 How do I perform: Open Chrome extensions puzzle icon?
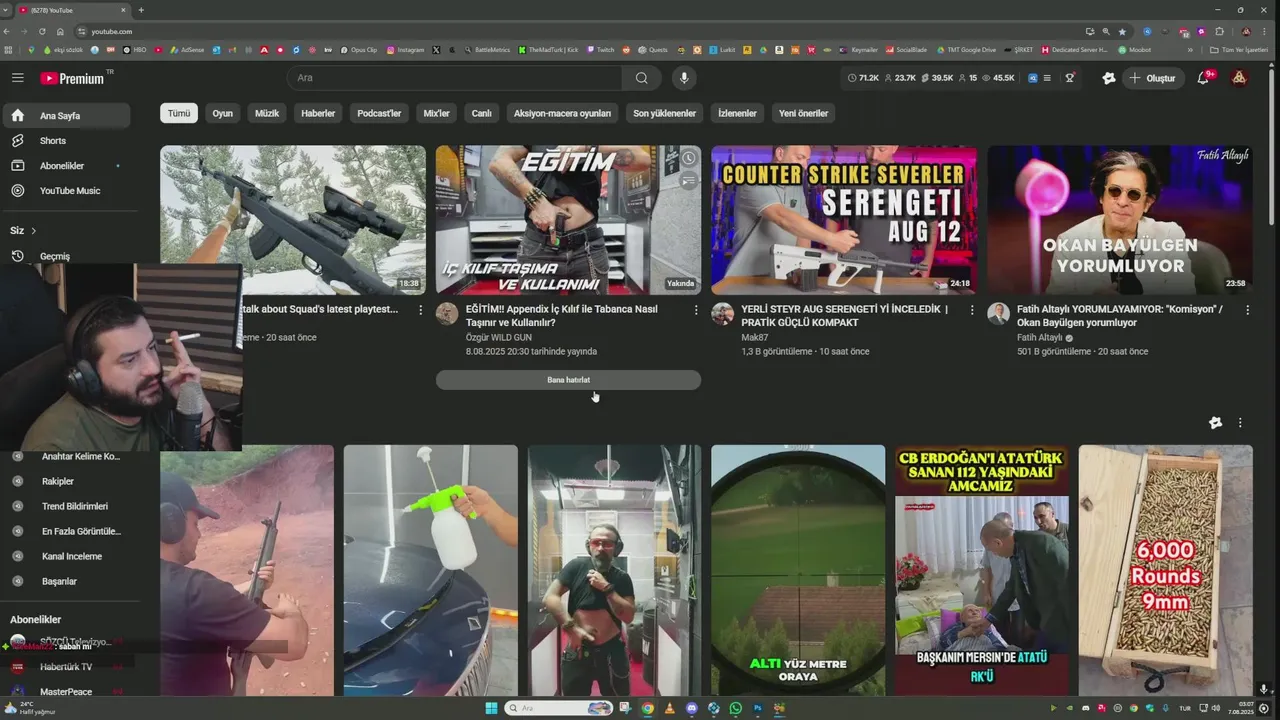coord(1219,31)
